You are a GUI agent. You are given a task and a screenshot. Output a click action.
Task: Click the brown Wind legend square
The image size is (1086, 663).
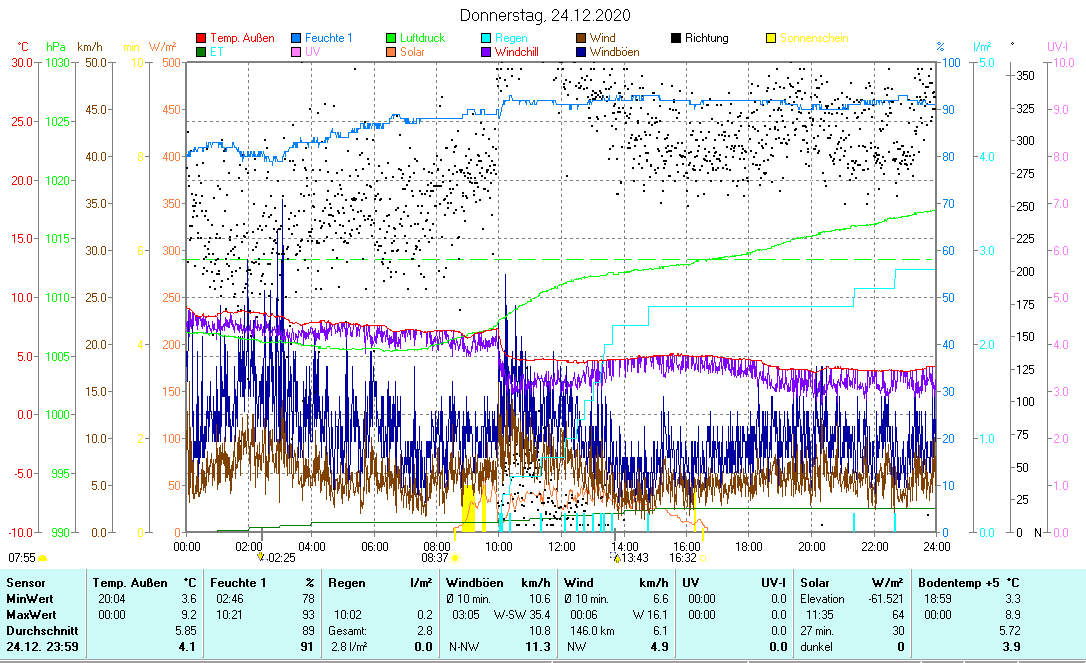(x=581, y=39)
